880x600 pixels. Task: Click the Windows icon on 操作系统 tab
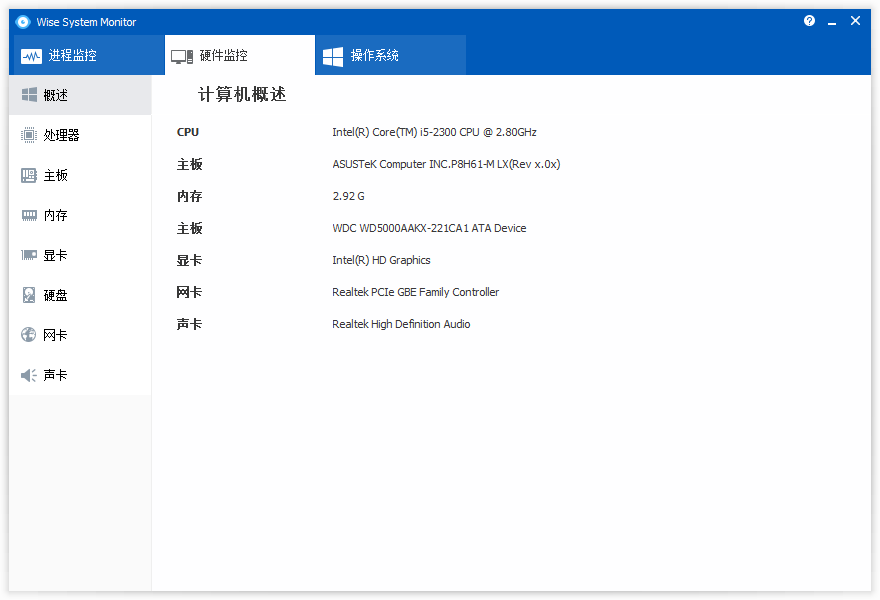pos(332,55)
